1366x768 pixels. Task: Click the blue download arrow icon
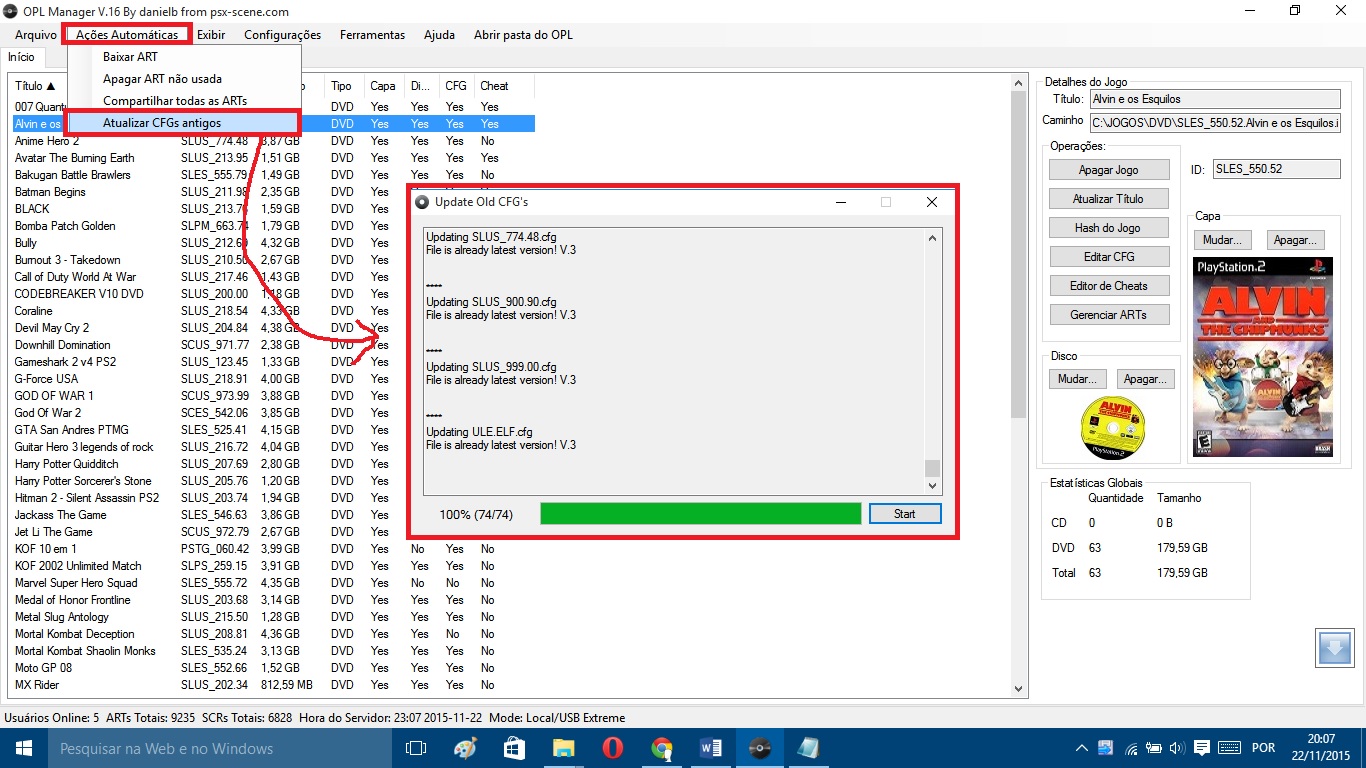[1335, 647]
